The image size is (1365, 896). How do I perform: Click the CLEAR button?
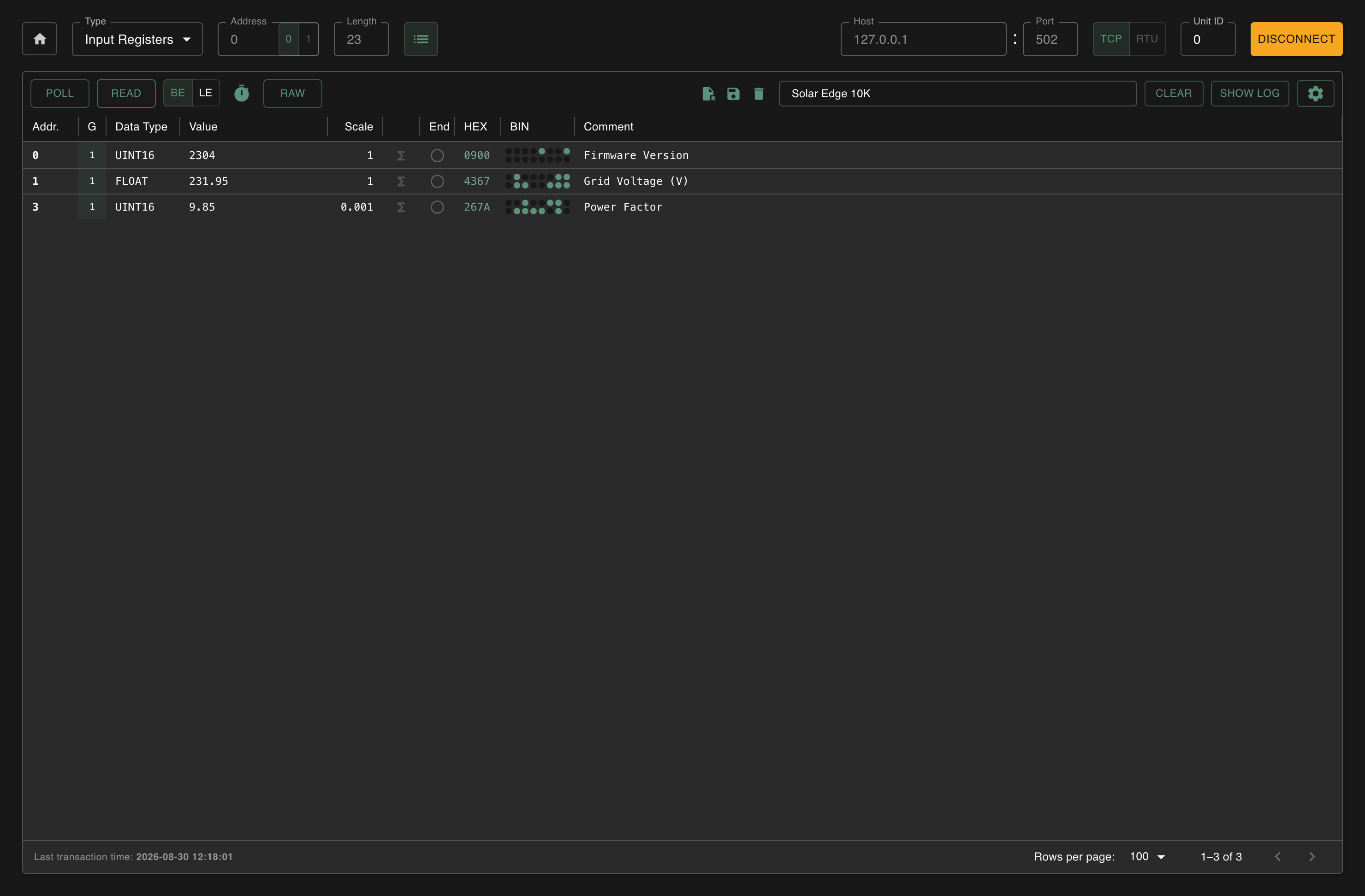pos(1174,93)
